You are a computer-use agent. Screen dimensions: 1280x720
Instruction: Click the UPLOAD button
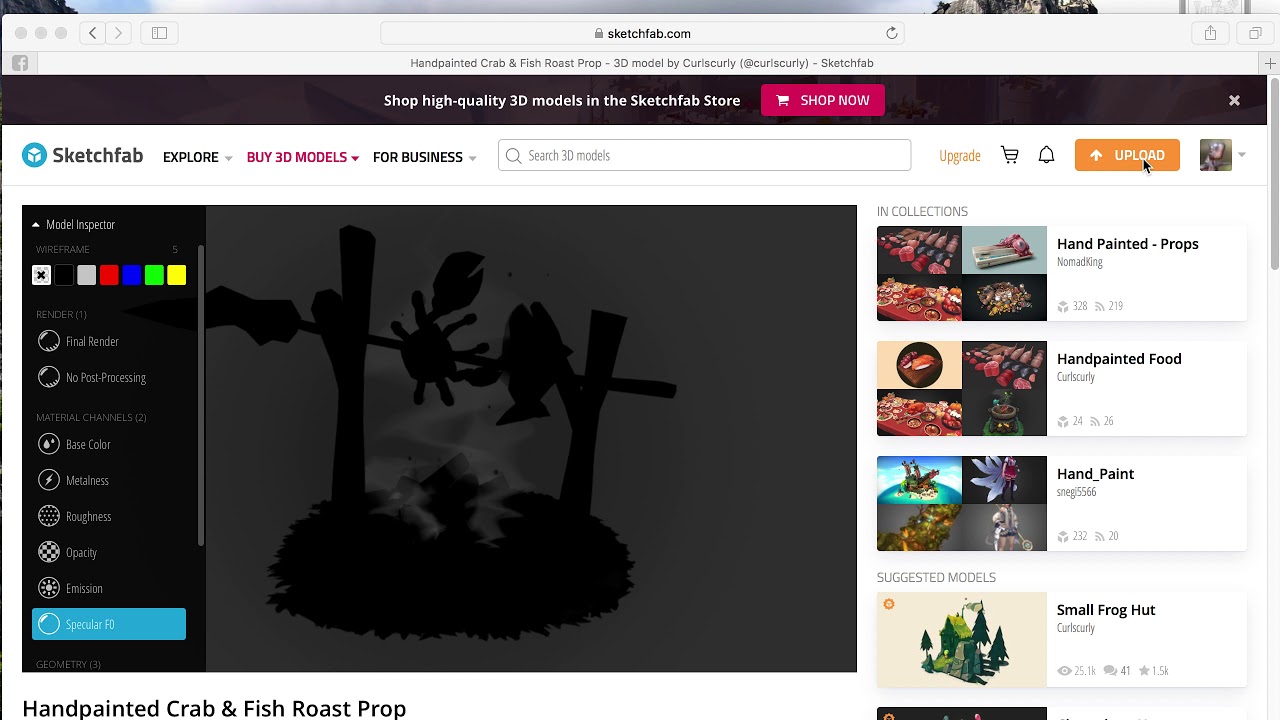tap(1127, 155)
